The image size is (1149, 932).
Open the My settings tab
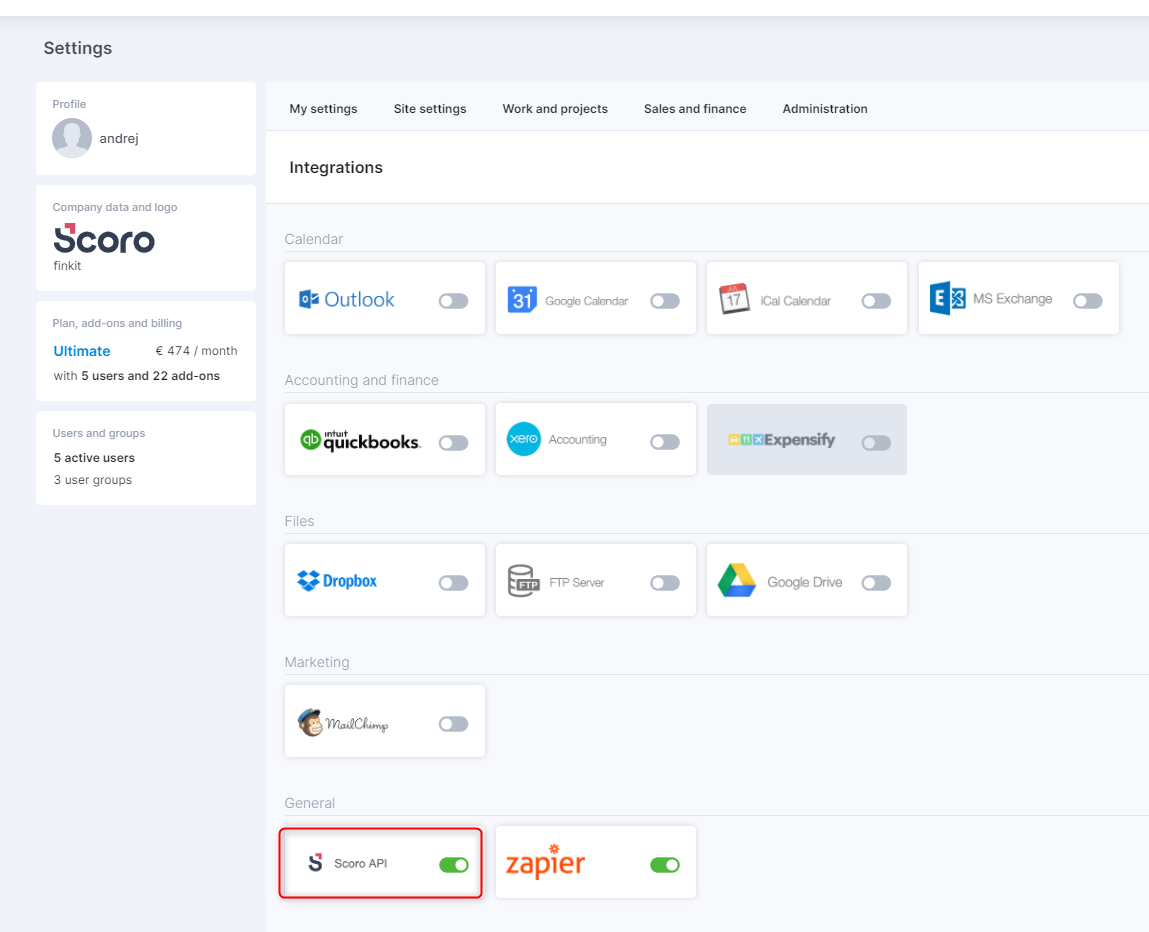323,108
